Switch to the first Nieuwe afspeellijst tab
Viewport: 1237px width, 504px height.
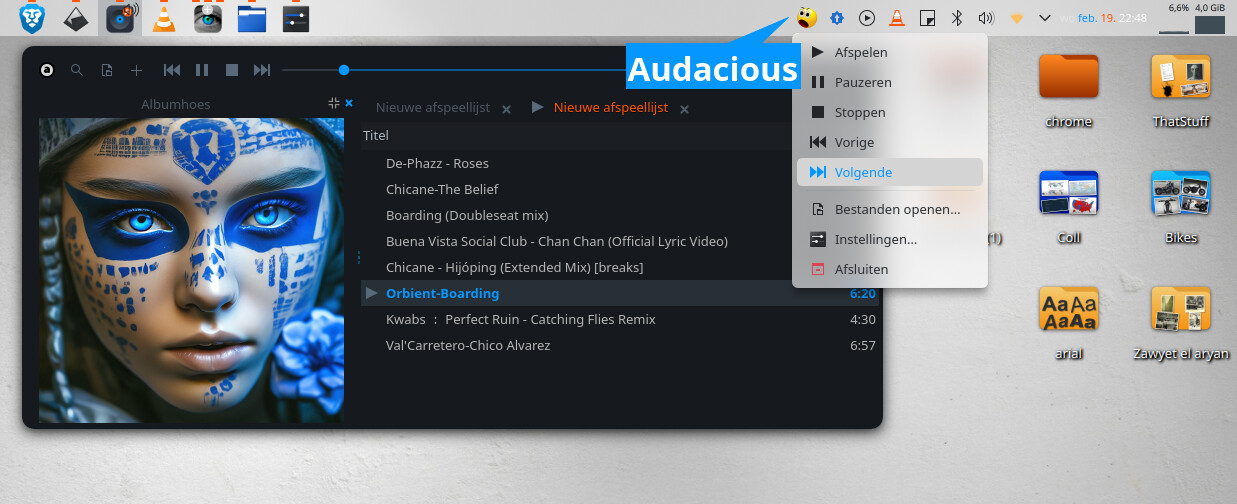(433, 107)
